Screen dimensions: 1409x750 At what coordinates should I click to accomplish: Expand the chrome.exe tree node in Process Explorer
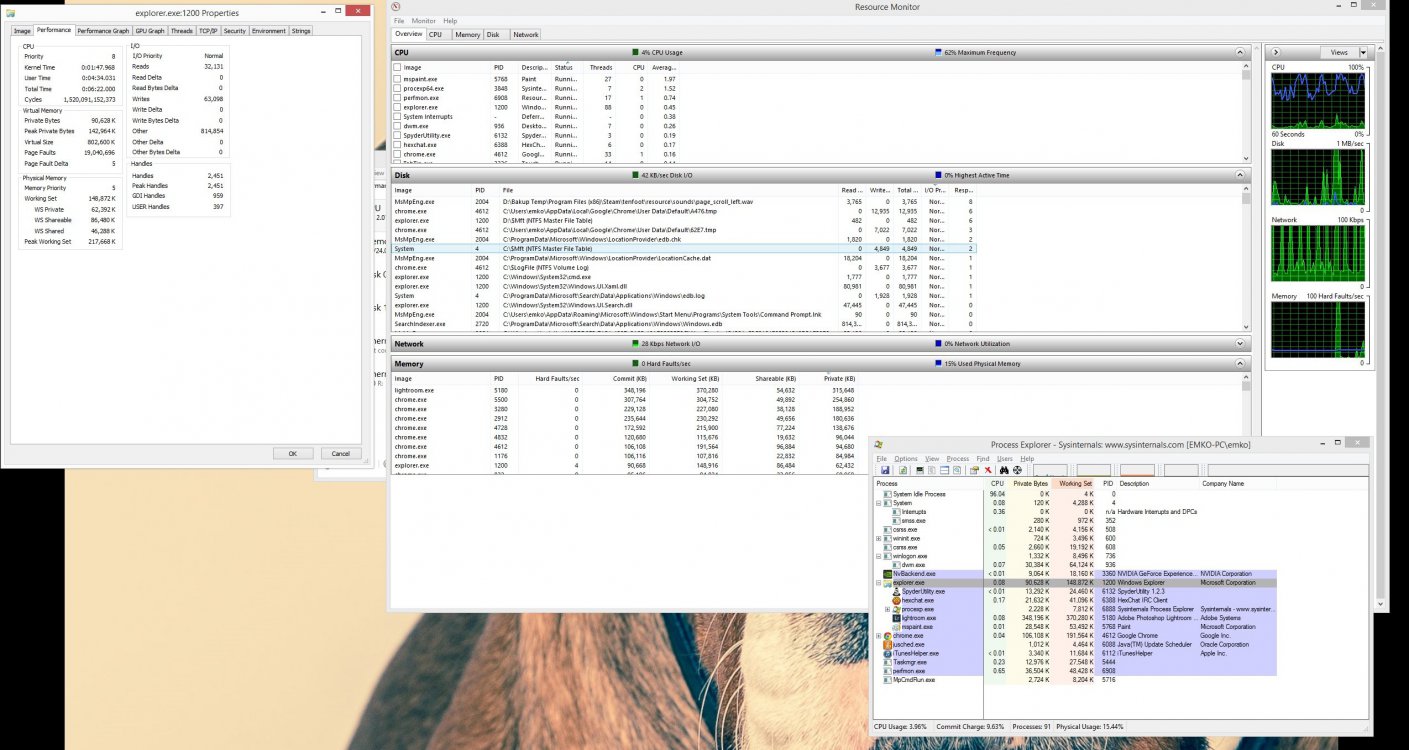pos(879,636)
